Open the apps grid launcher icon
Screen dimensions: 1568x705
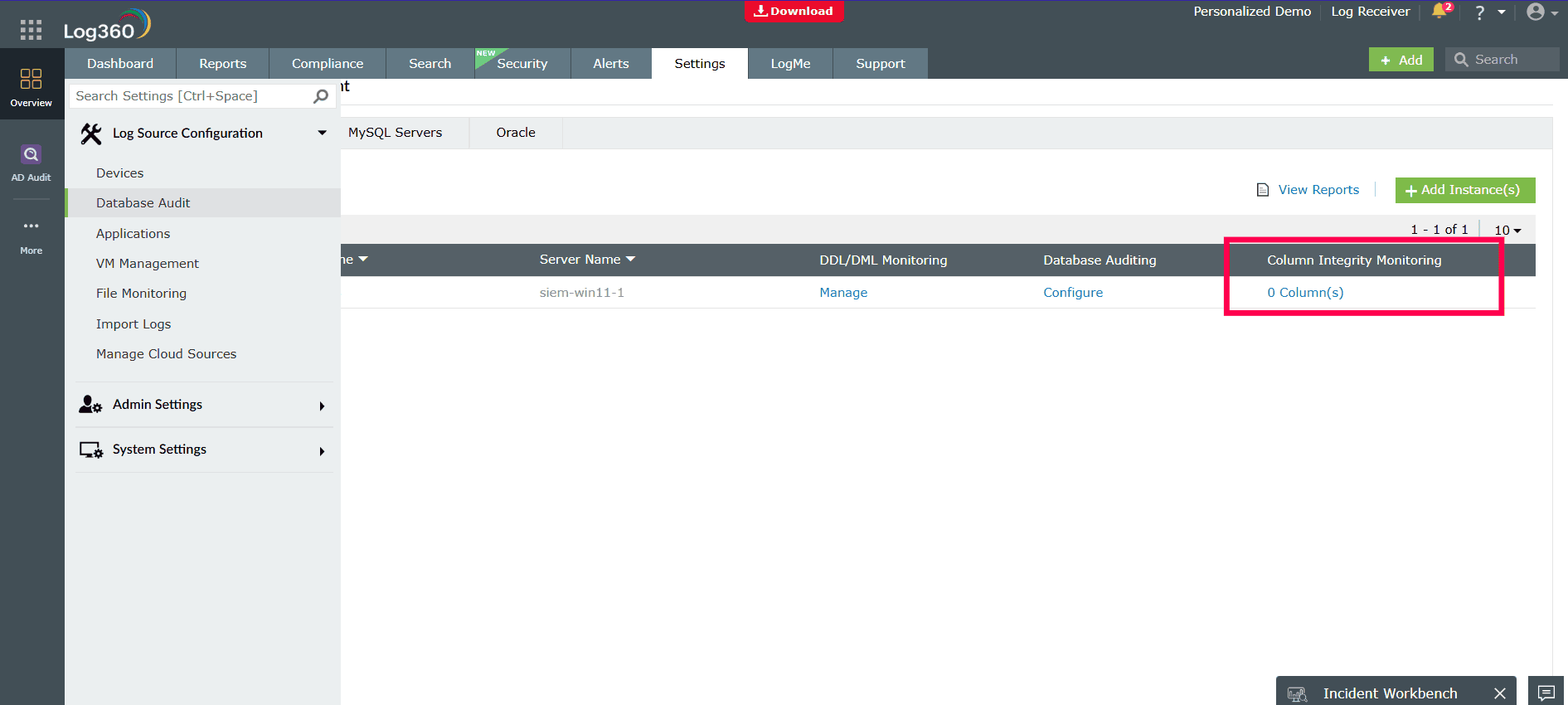click(x=31, y=30)
